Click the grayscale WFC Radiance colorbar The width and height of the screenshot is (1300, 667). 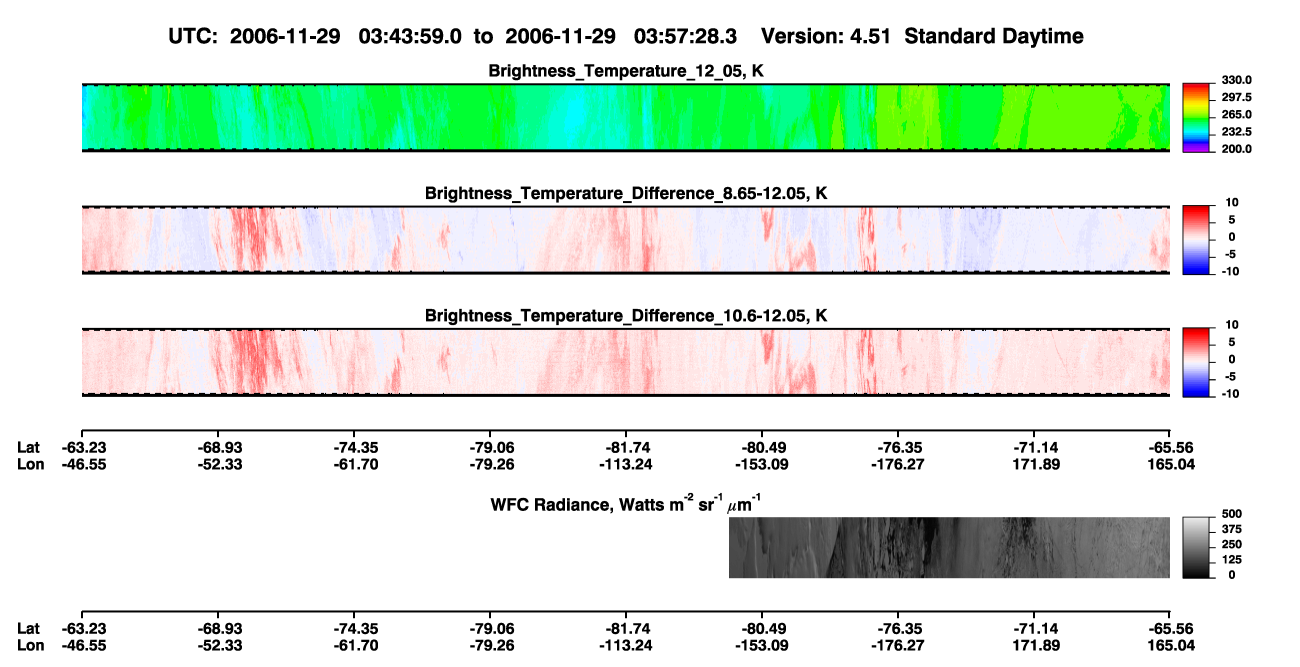[1196, 547]
